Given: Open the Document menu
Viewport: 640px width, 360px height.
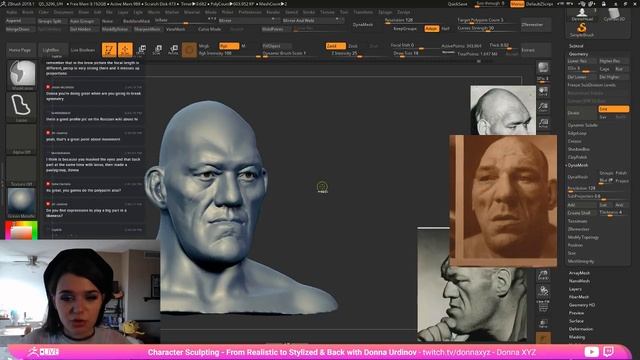Looking at the screenshot, I should (64, 12).
